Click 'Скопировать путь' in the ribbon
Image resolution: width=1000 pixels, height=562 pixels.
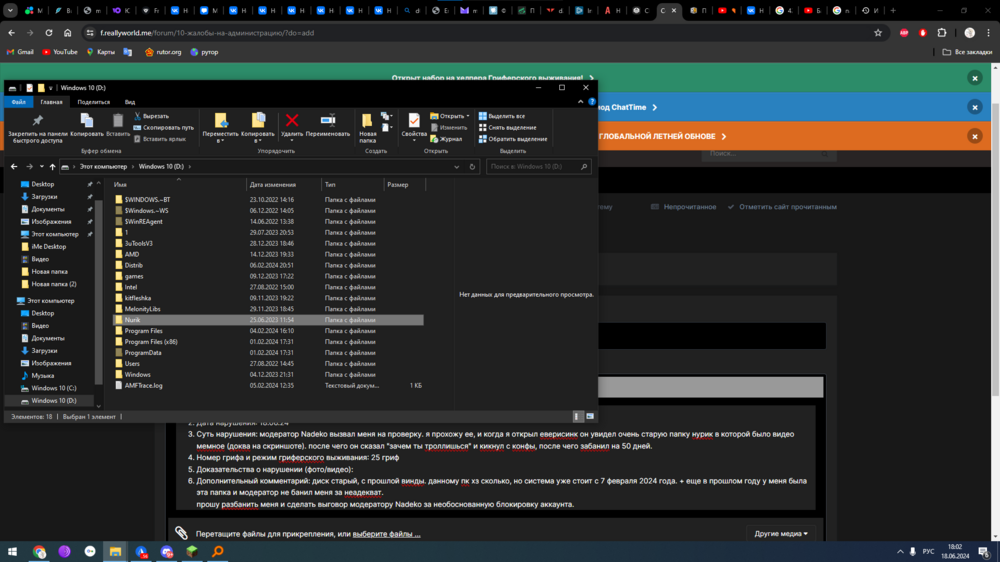pyautogui.click(x=164, y=128)
